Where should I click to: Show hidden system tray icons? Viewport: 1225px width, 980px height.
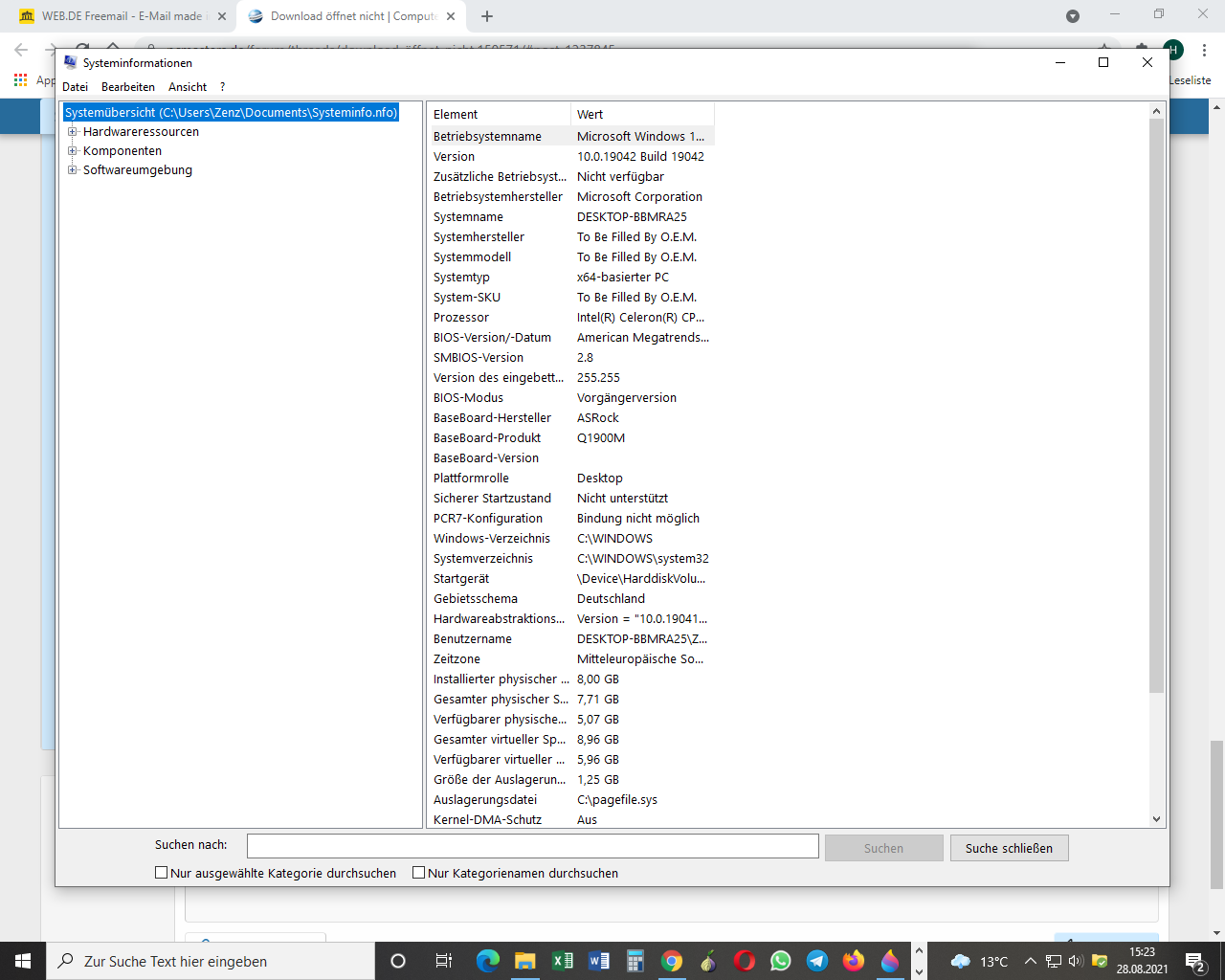point(1031,961)
